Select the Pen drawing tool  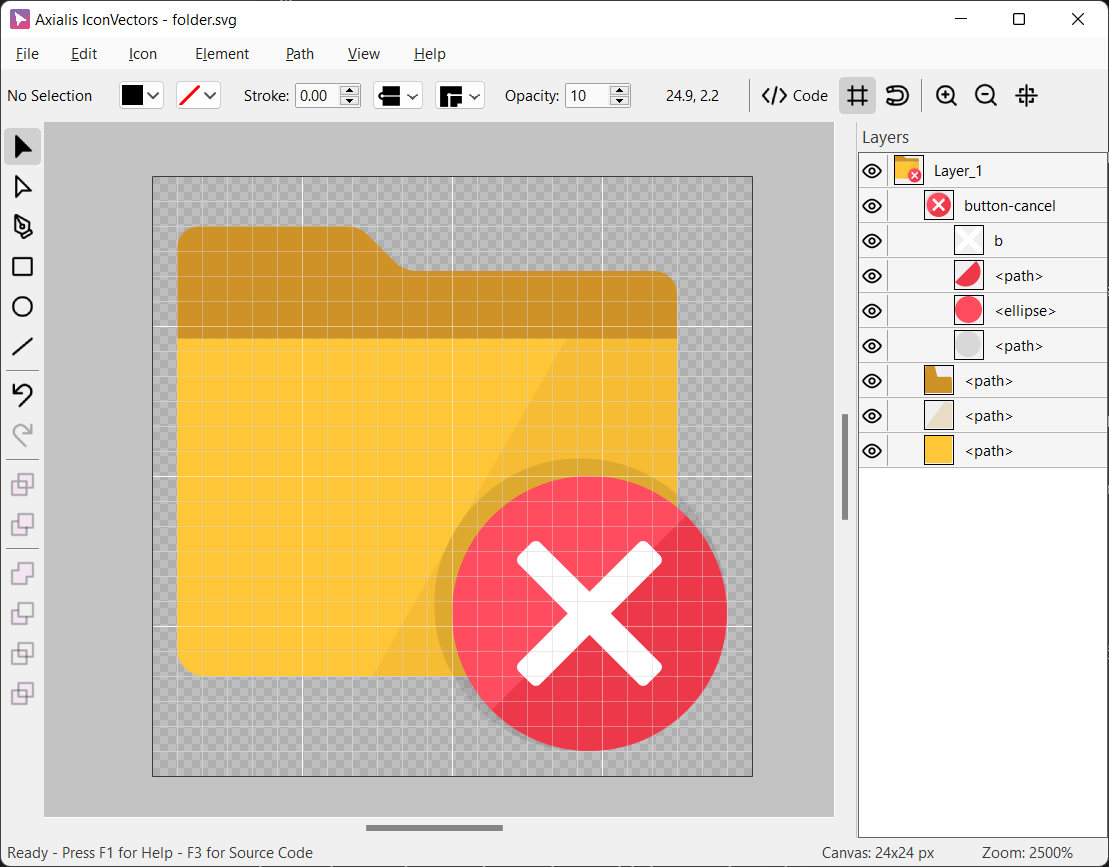[22, 227]
